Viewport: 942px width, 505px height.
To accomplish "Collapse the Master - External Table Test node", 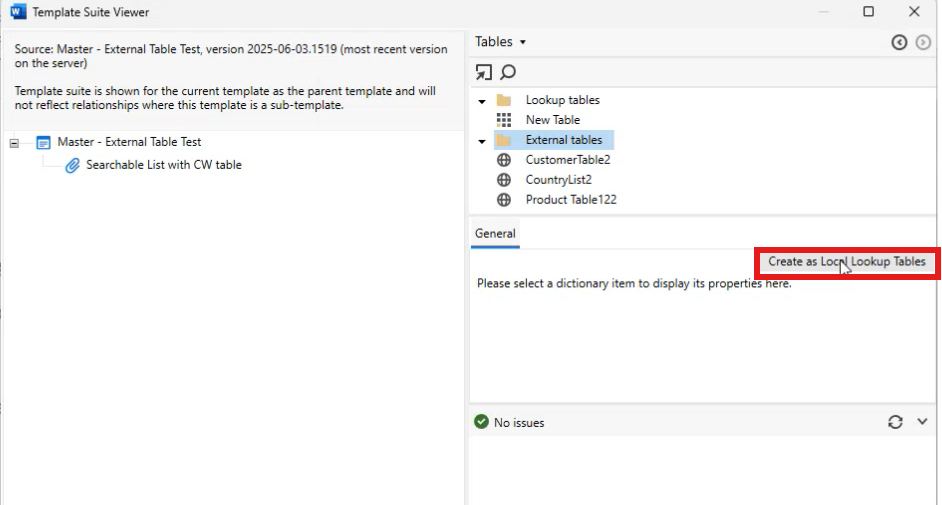I will tap(14, 143).
